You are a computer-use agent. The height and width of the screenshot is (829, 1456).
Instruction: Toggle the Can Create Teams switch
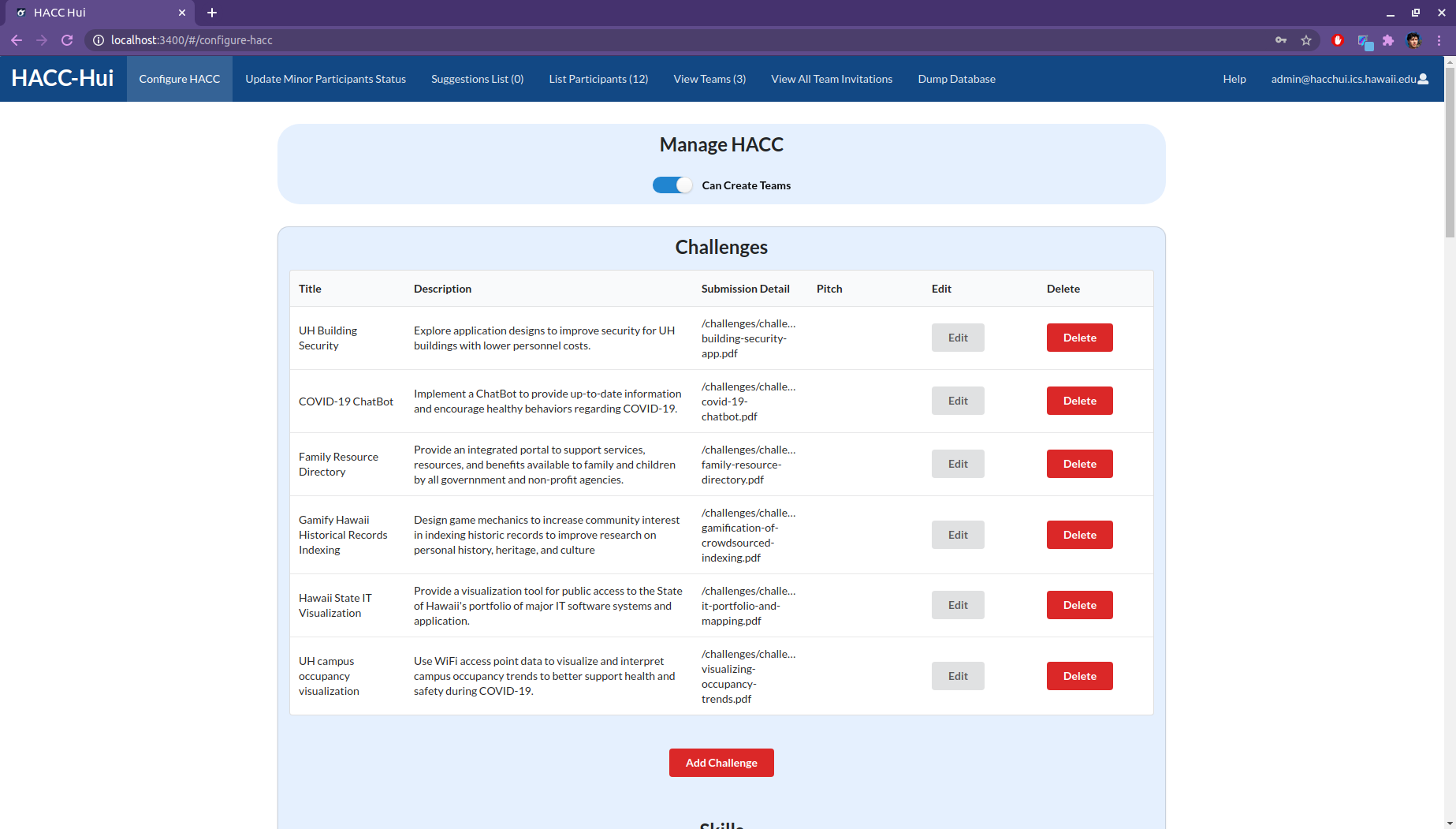click(x=672, y=185)
